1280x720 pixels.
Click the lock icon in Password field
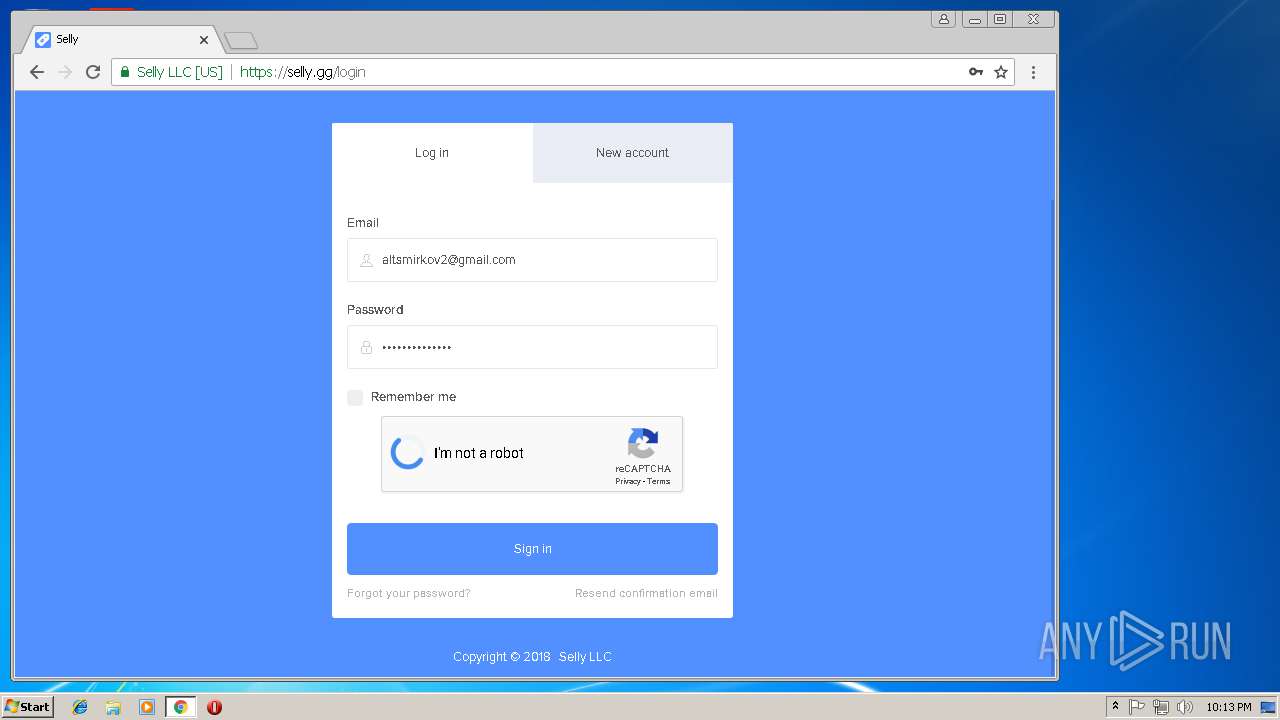(x=366, y=347)
